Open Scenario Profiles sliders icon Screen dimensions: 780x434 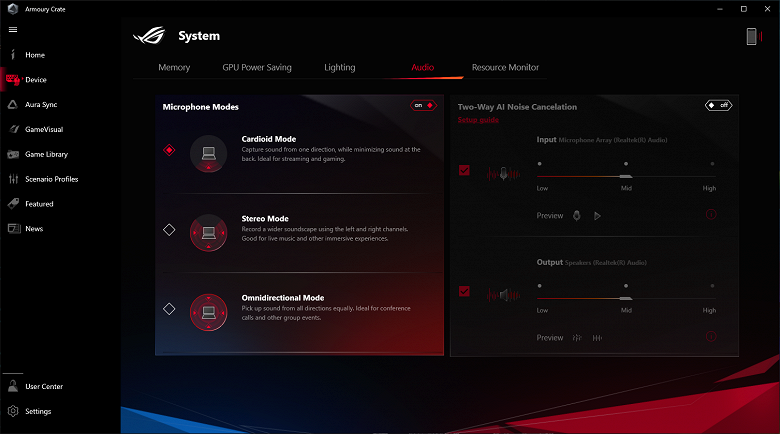tap(13, 179)
